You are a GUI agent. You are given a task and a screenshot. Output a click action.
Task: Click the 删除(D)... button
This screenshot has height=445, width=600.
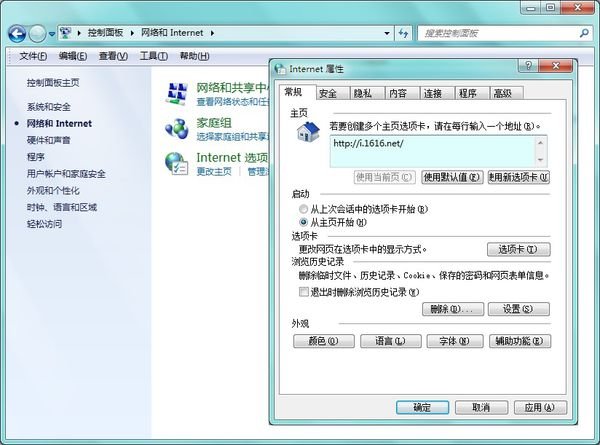pyautogui.click(x=453, y=309)
